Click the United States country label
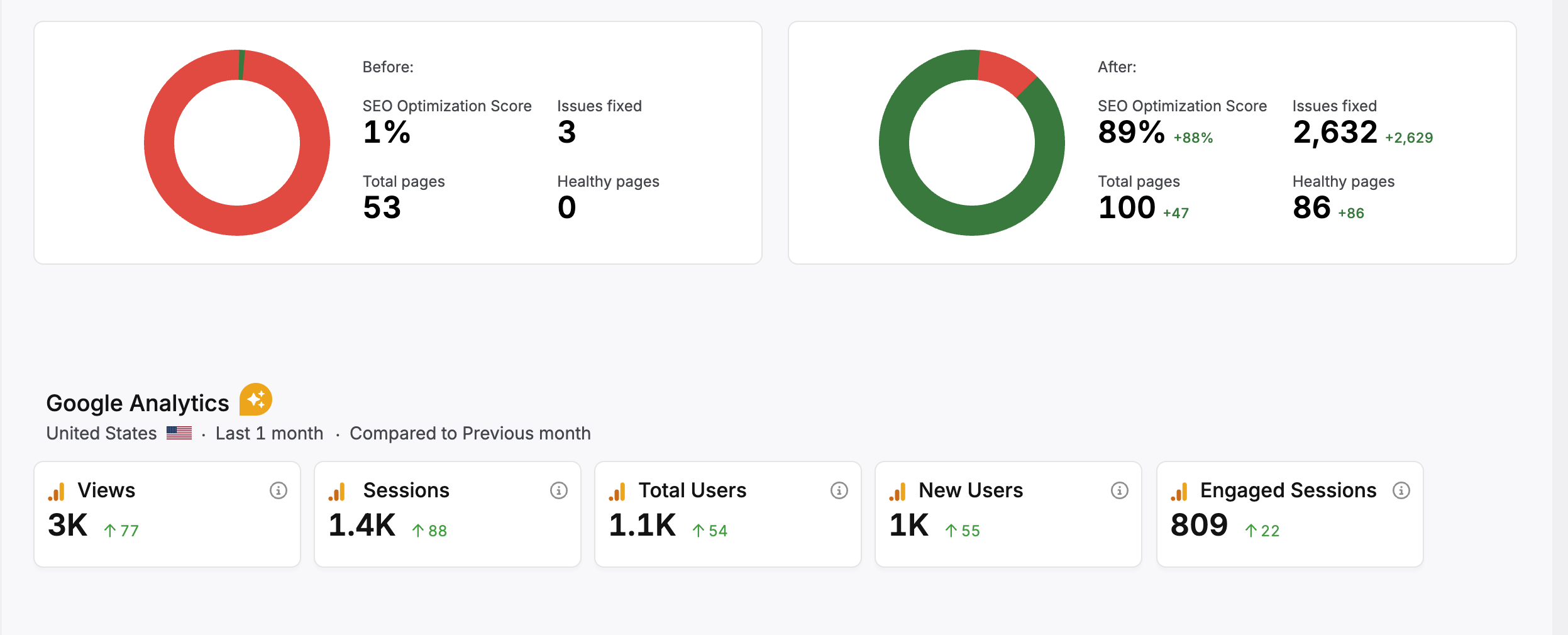 [x=101, y=433]
